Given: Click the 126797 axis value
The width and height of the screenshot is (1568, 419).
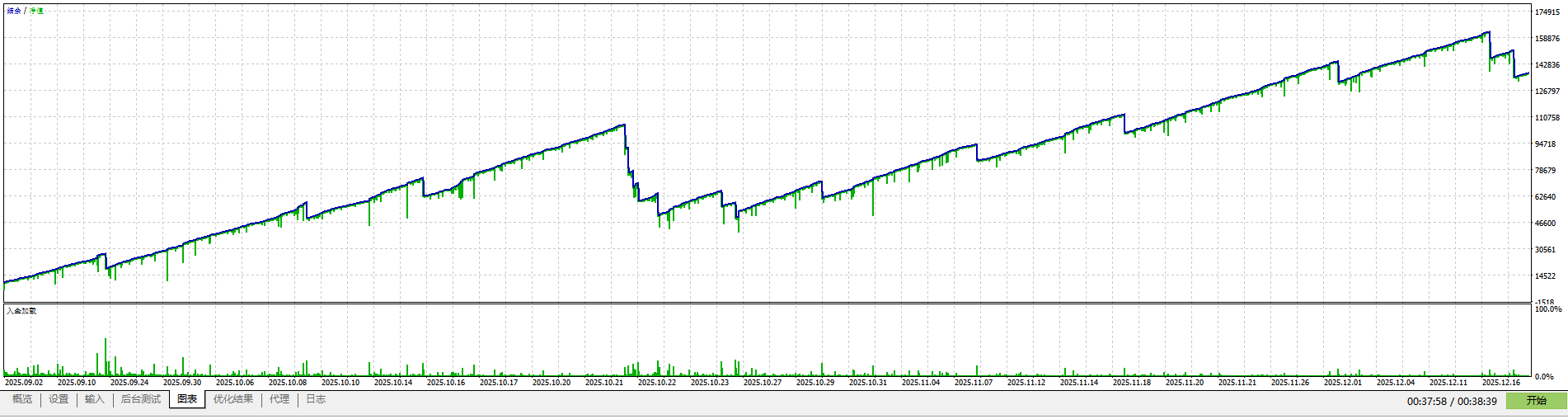Looking at the screenshot, I should 1547,92.
